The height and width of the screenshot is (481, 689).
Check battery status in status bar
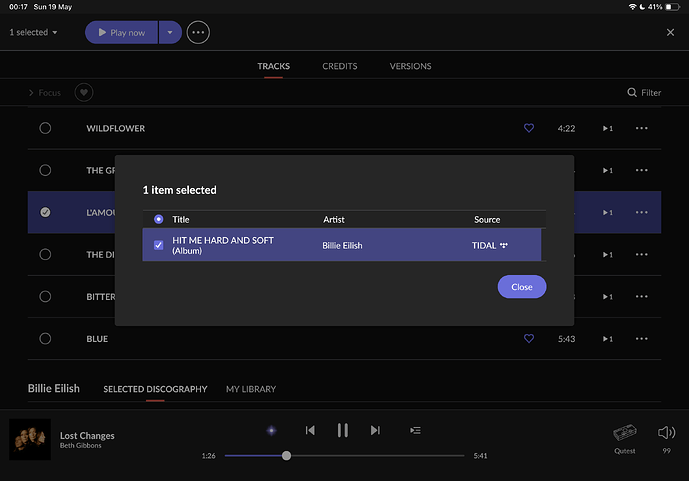click(672, 7)
